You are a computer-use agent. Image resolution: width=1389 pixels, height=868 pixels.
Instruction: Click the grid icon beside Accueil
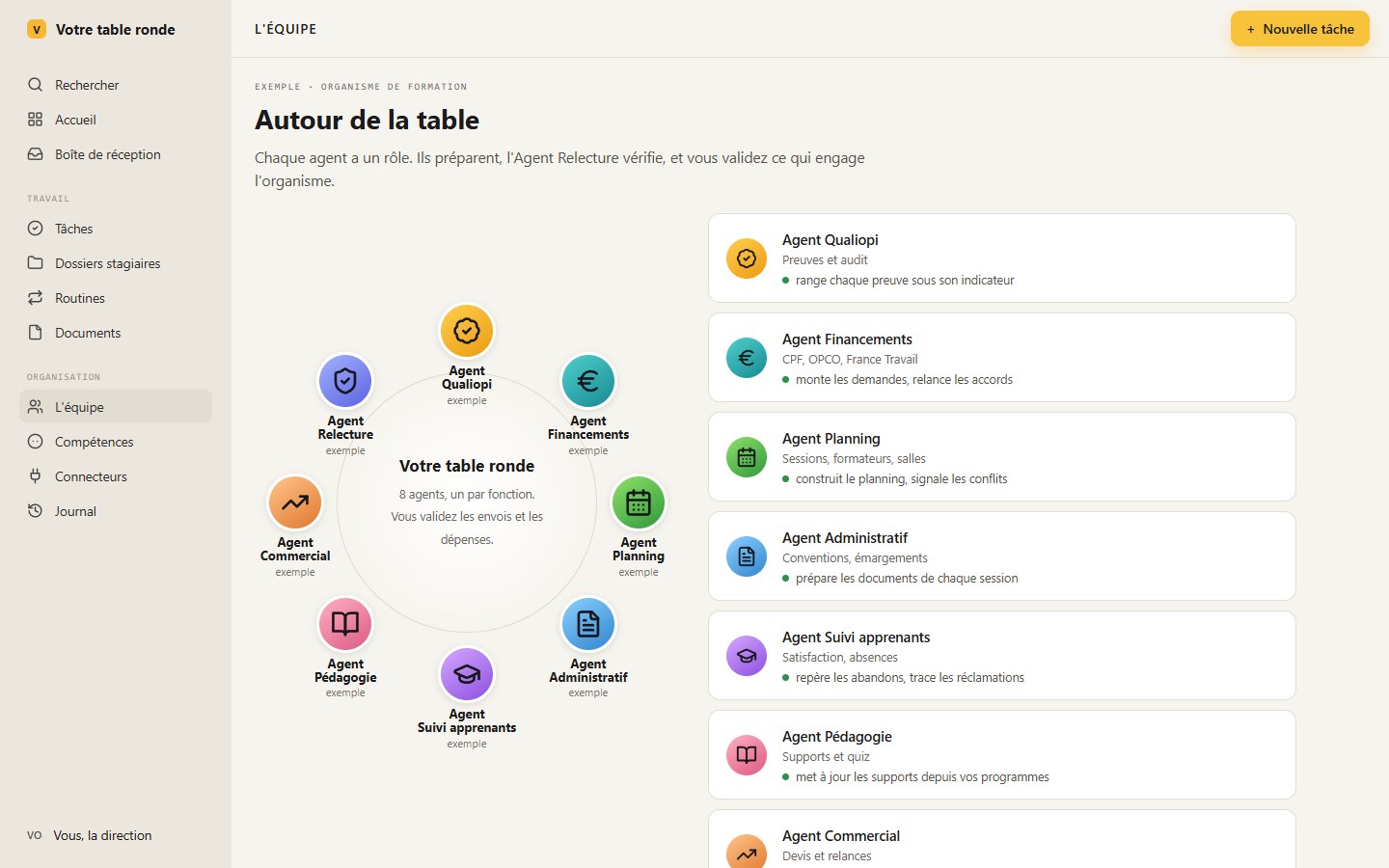36,120
